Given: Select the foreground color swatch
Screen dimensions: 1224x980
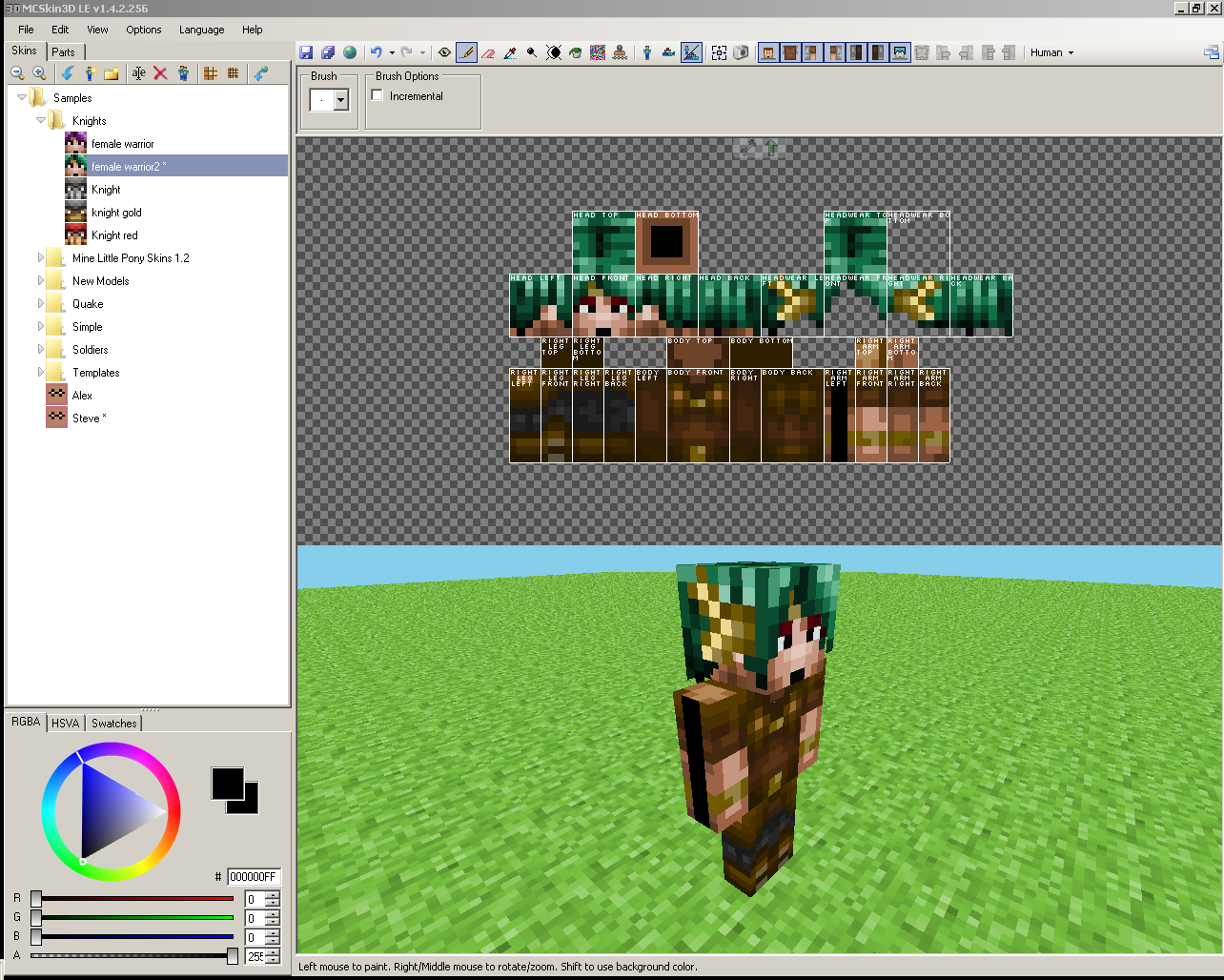Looking at the screenshot, I should pyautogui.click(x=226, y=784).
